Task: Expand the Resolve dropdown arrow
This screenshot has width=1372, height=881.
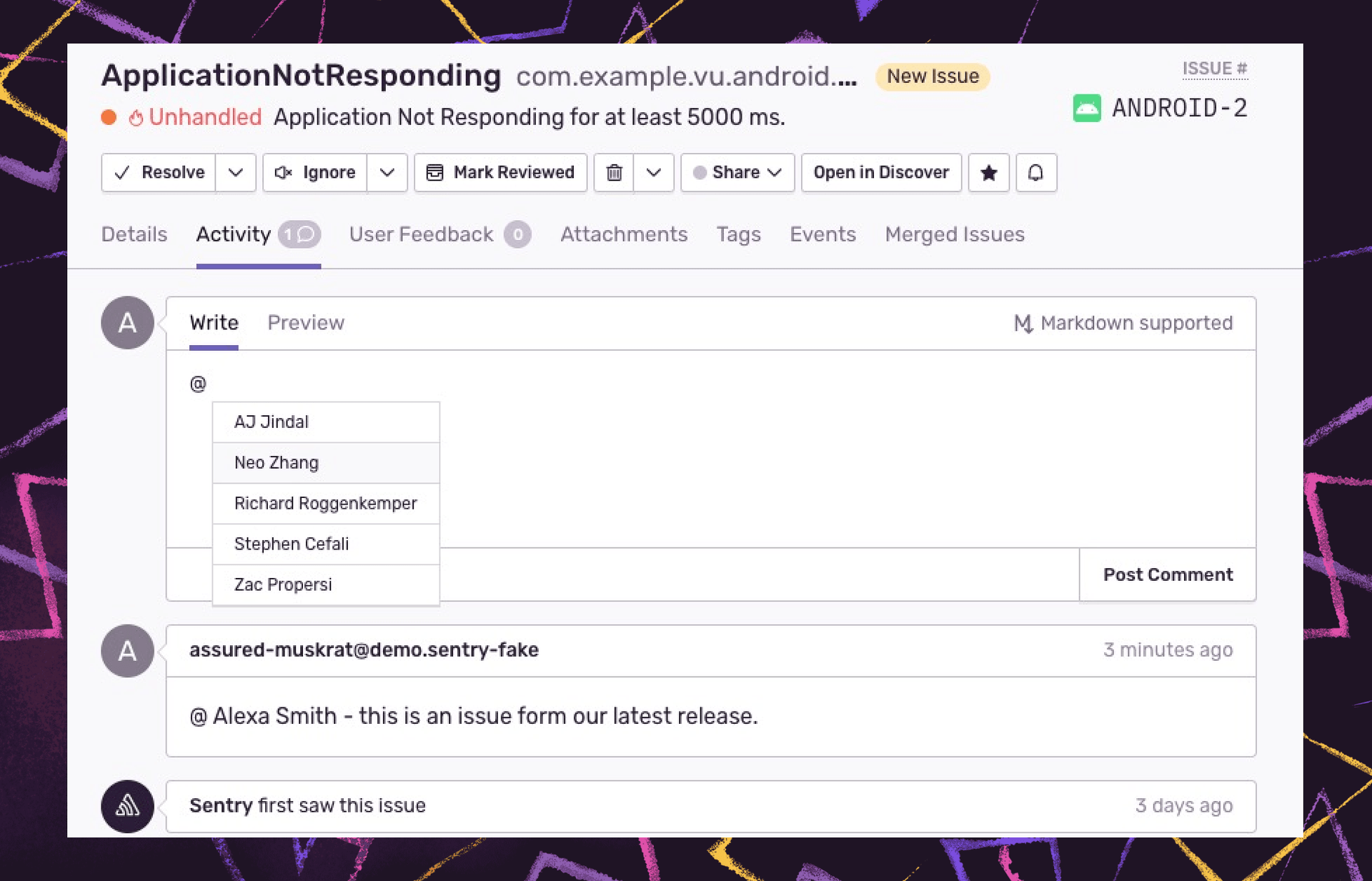Action: (x=236, y=172)
